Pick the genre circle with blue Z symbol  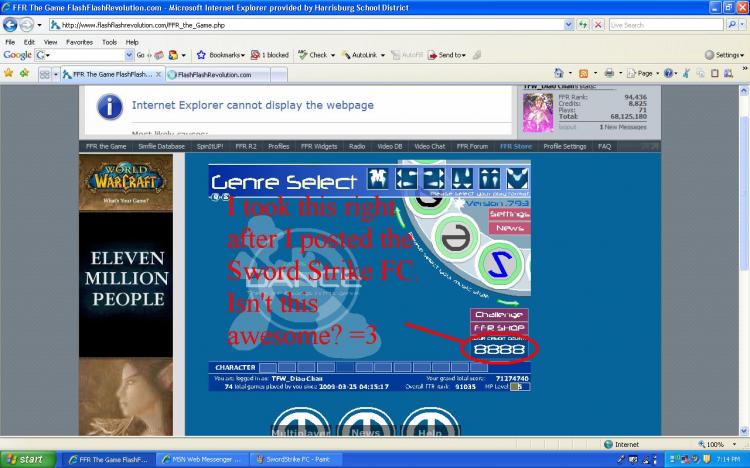(x=500, y=265)
